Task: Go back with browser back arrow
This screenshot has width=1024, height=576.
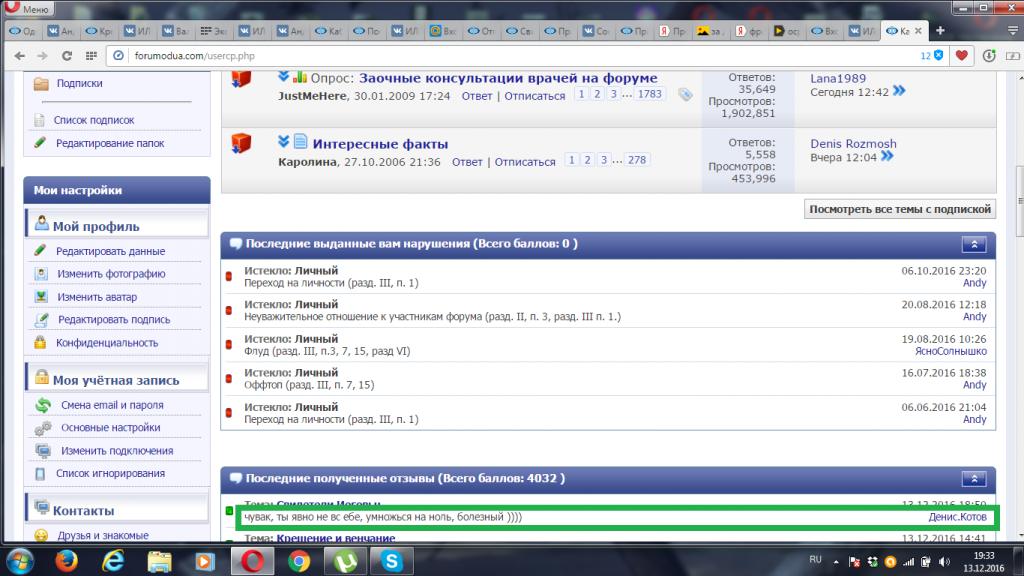Action: (20, 56)
